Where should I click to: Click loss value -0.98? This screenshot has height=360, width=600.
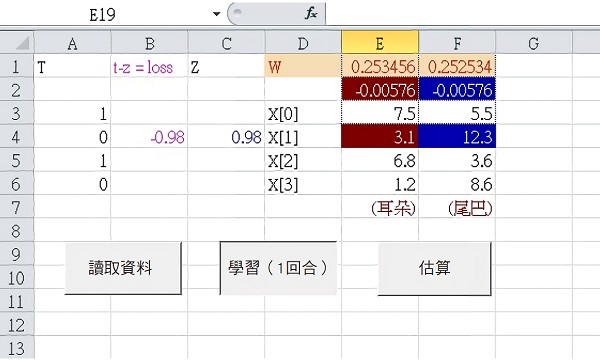149,137
